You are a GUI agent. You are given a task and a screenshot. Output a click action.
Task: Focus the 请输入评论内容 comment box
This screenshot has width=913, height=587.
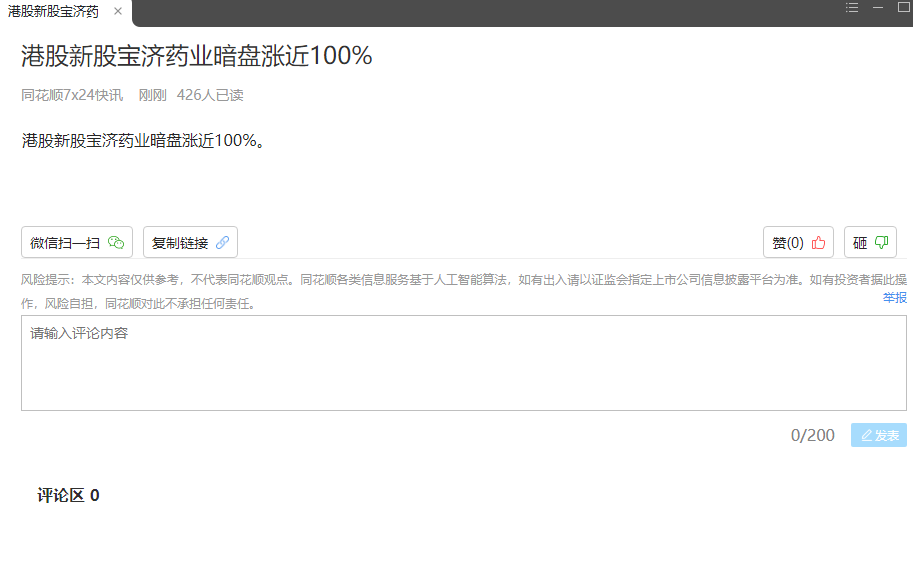pos(464,363)
